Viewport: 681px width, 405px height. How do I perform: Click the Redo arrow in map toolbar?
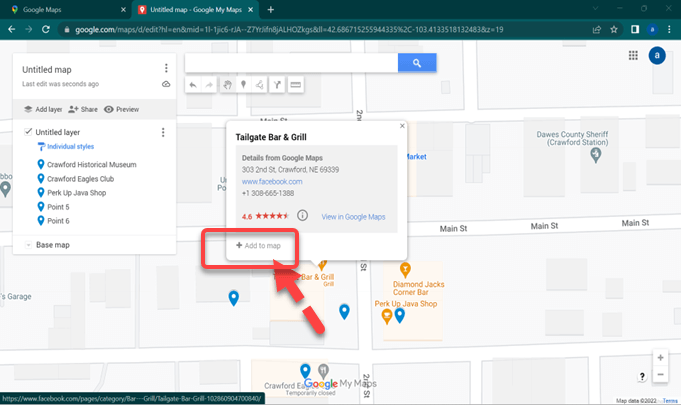coord(209,85)
